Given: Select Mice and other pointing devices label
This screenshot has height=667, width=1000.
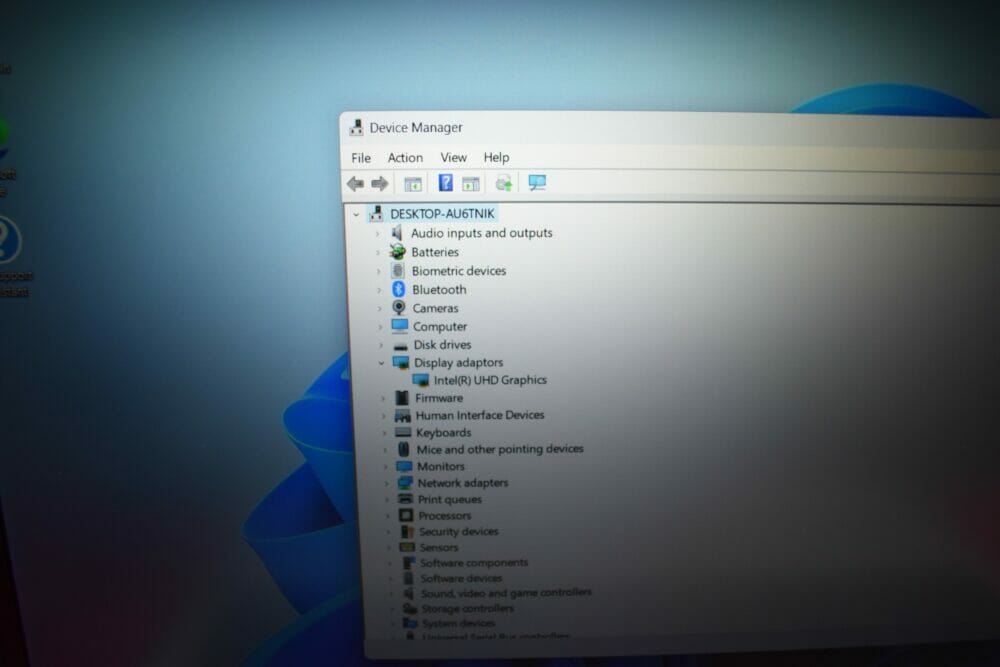Looking at the screenshot, I should click(500, 449).
